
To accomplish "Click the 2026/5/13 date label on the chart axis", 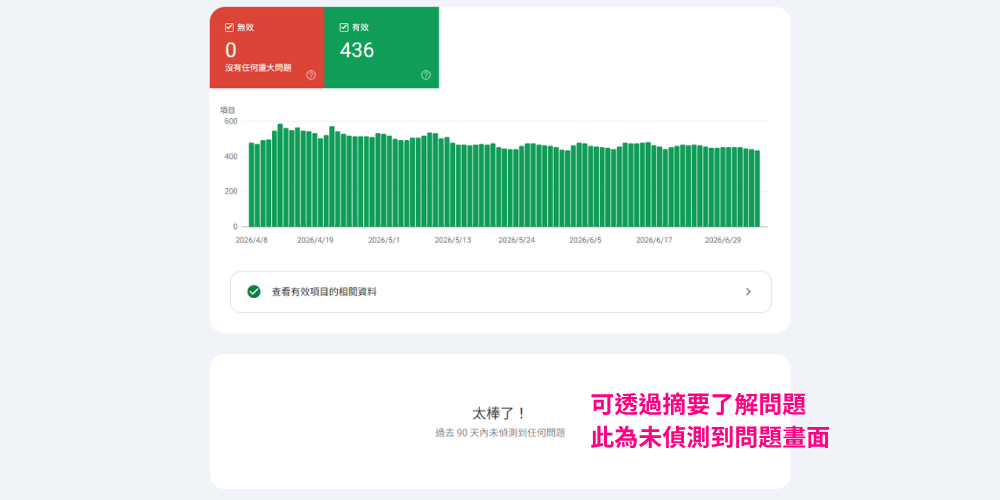I will pos(453,240).
